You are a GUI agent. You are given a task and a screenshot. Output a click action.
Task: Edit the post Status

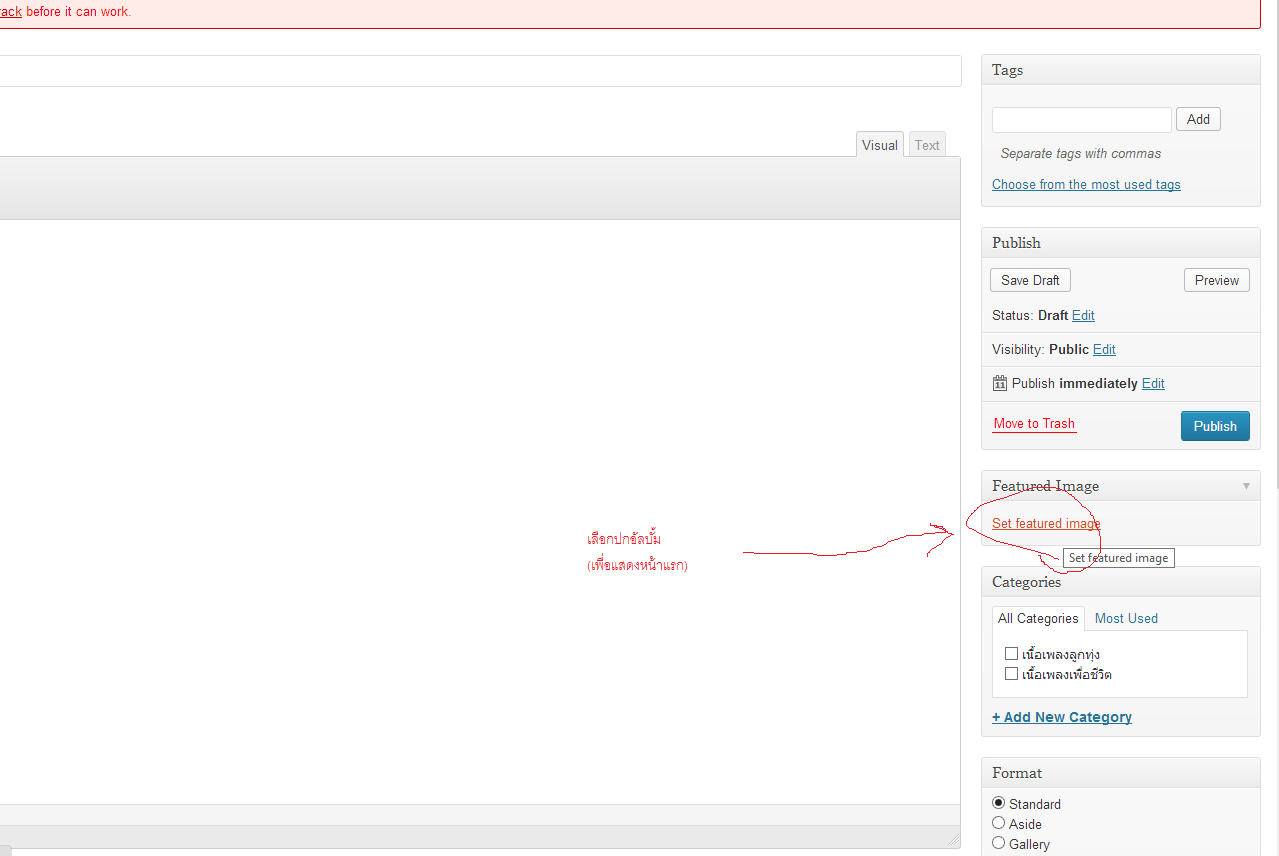pos(1083,315)
